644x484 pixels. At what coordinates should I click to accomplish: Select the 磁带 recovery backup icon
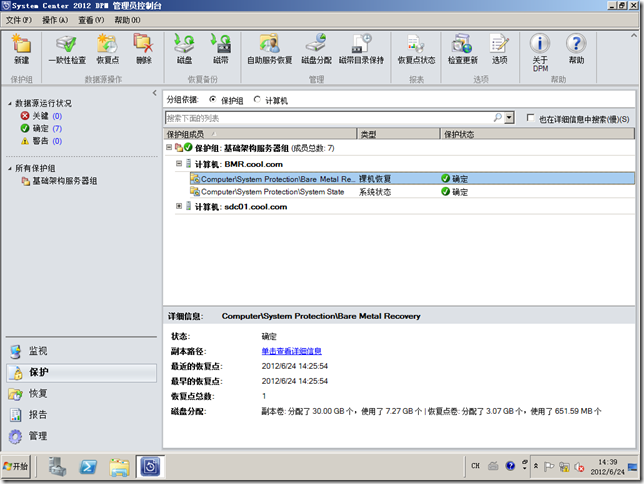coord(221,49)
